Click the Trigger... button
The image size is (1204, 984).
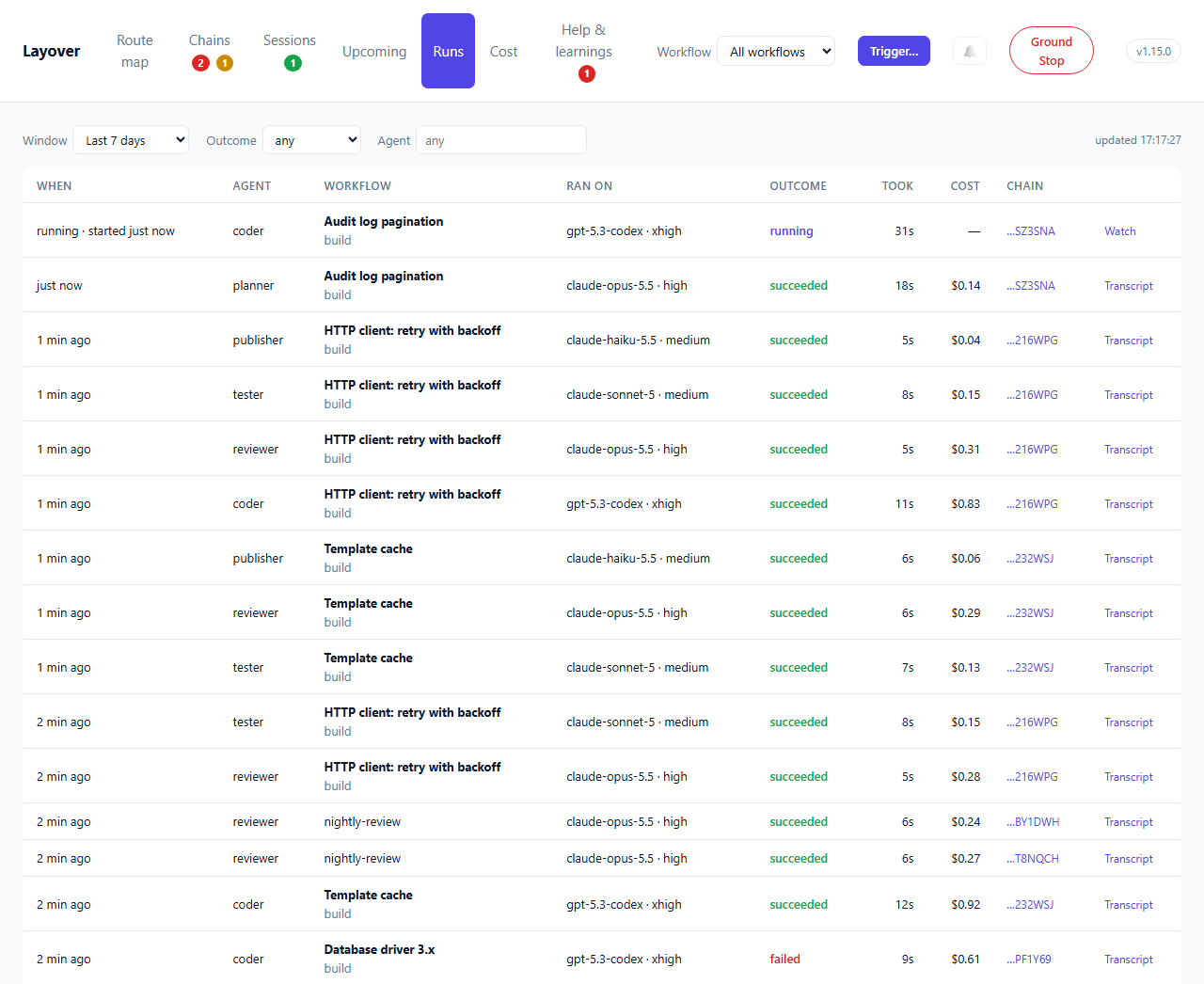coord(894,51)
